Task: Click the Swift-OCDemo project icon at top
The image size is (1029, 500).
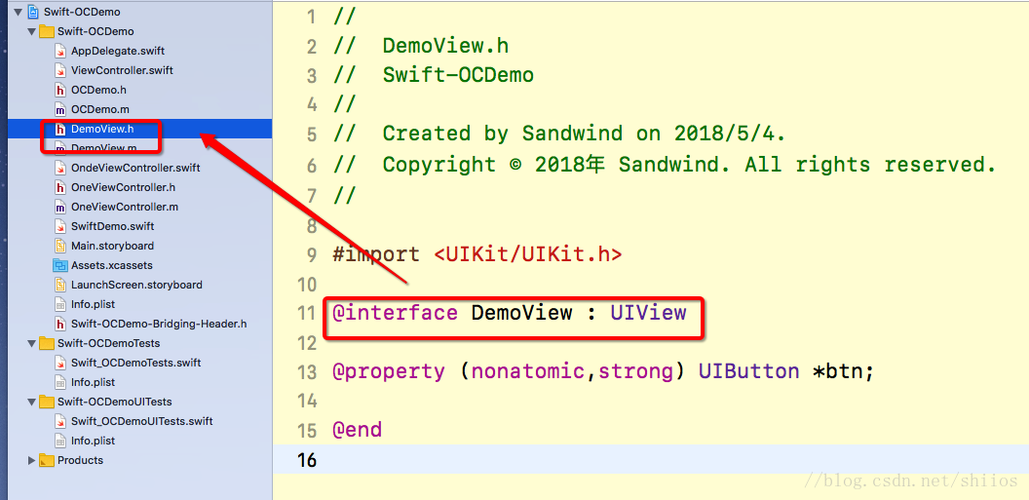Action: pos(33,12)
